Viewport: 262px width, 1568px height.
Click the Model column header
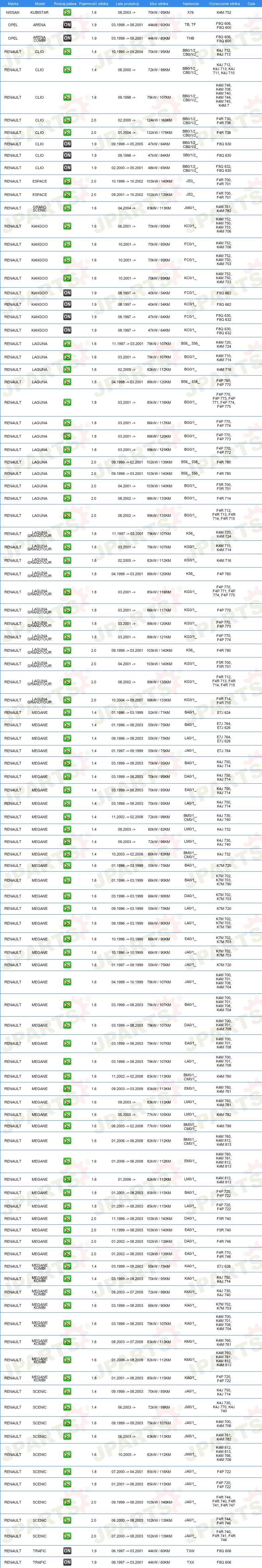pyautogui.click(x=40, y=4)
